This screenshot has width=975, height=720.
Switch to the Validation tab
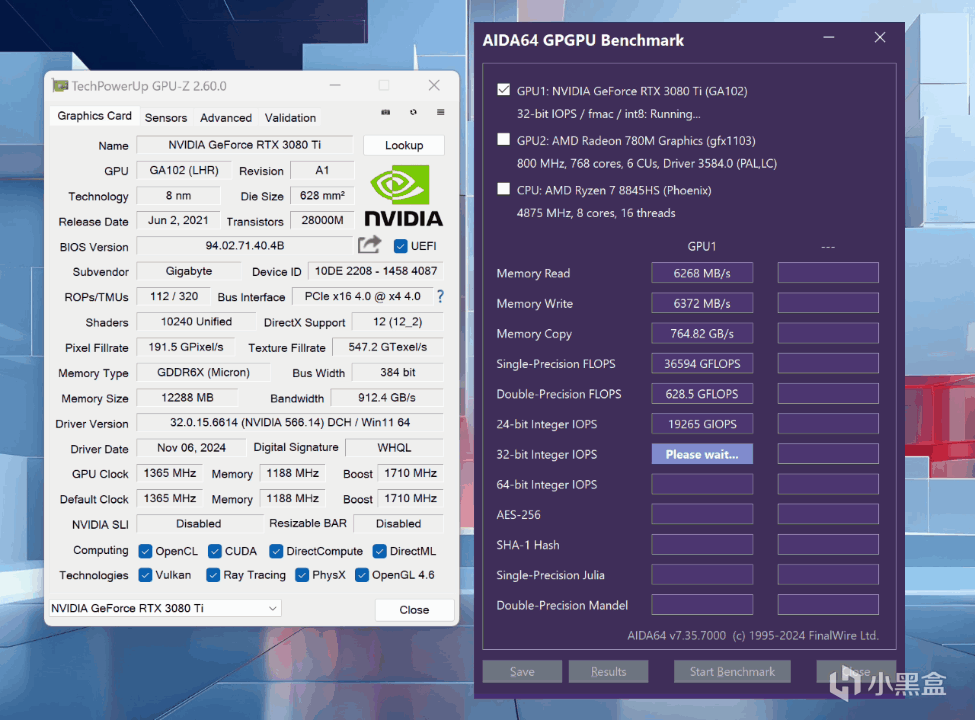(x=290, y=118)
